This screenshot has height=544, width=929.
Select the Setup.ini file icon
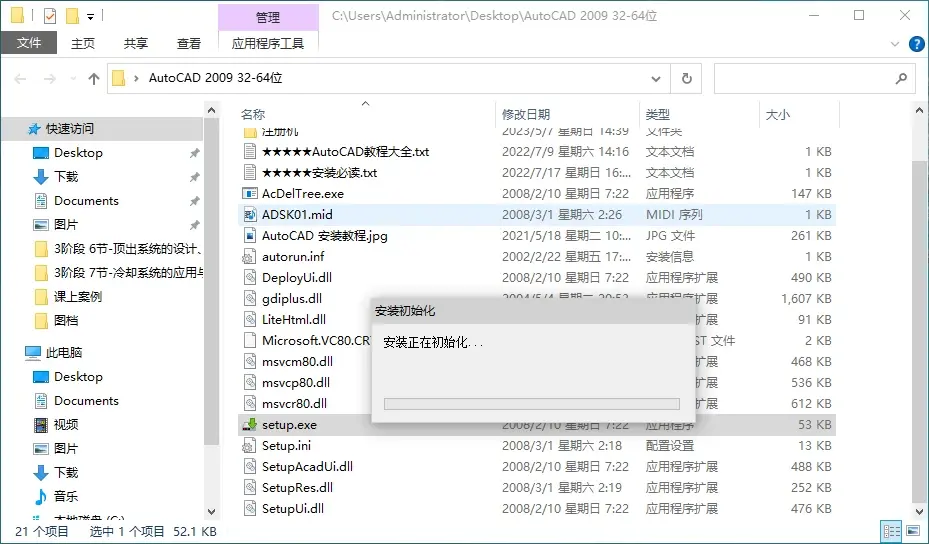pyautogui.click(x=249, y=446)
